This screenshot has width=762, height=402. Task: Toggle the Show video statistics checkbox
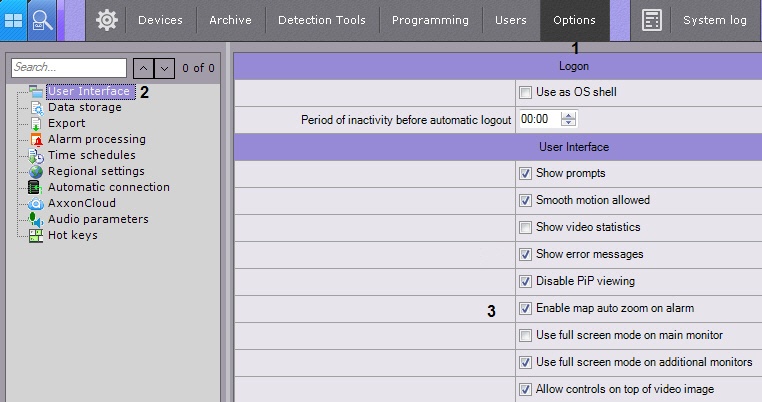(526, 228)
